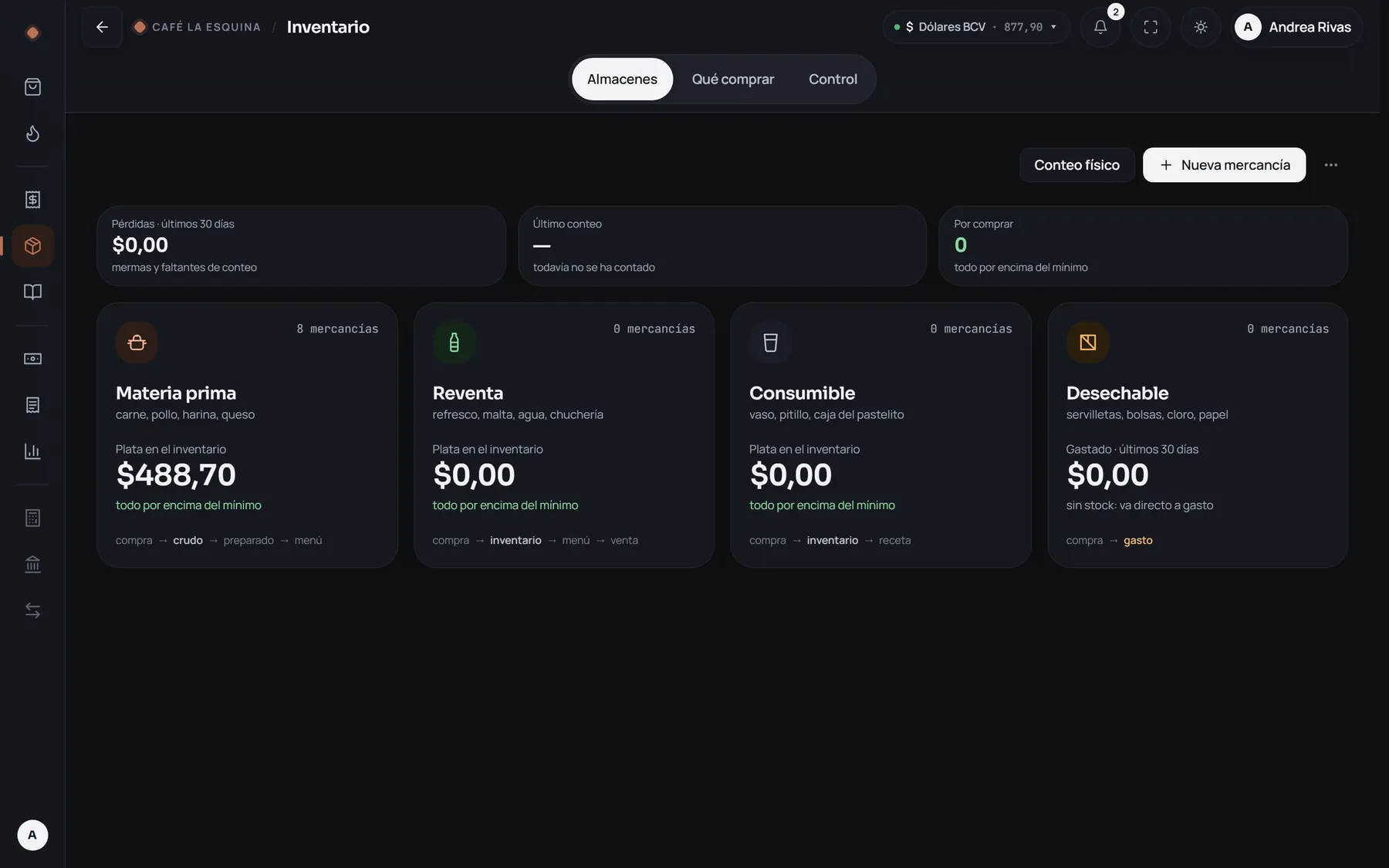Click "servilletas, bolsas, cloro, papel" description
Viewport: 1389px width, 868px height.
pos(1147,414)
